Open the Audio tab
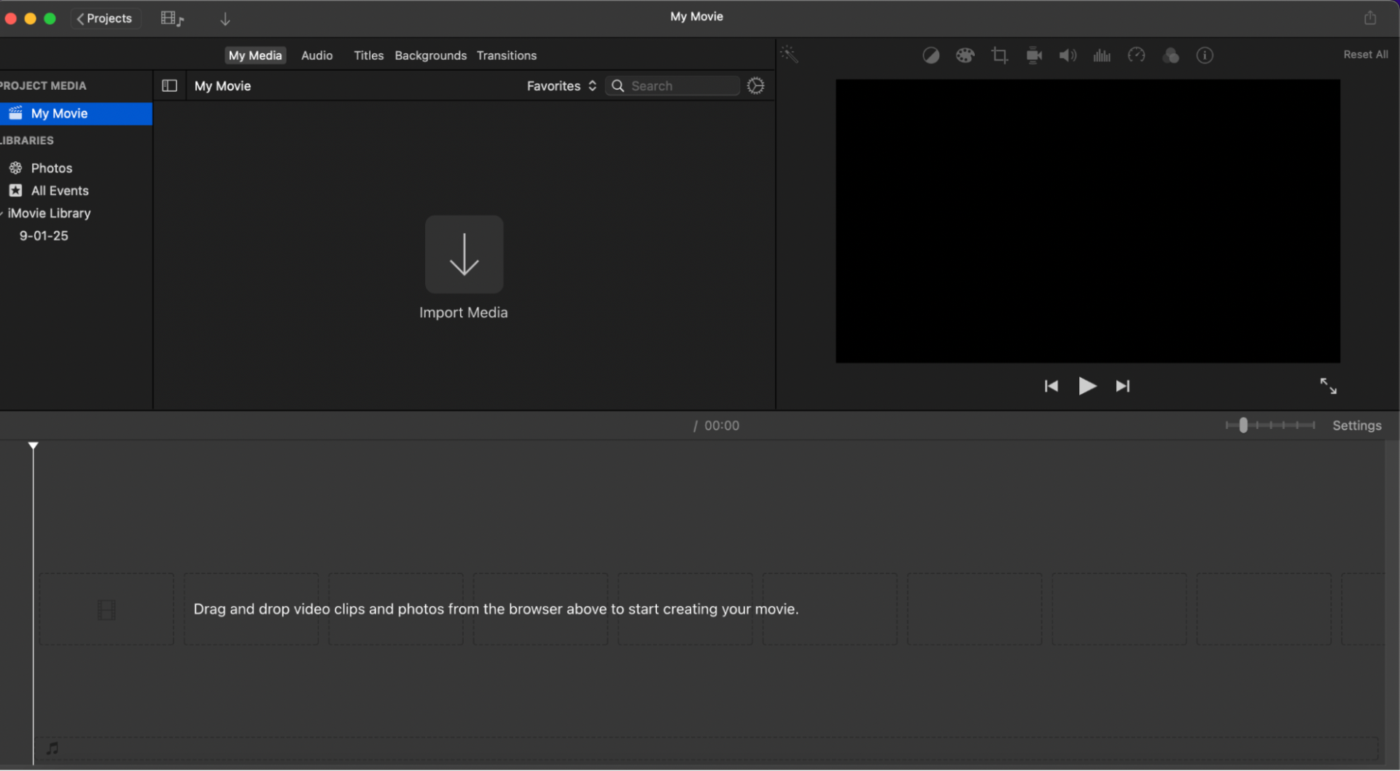Image resolution: width=1400 pixels, height=771 pixels. coord(317,55)
